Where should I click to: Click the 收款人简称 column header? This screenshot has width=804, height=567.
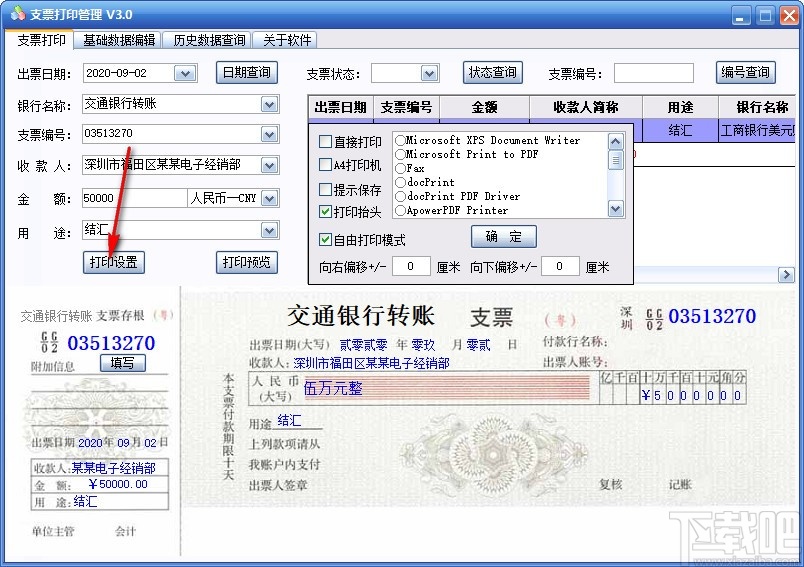click(x=586, y=108)
